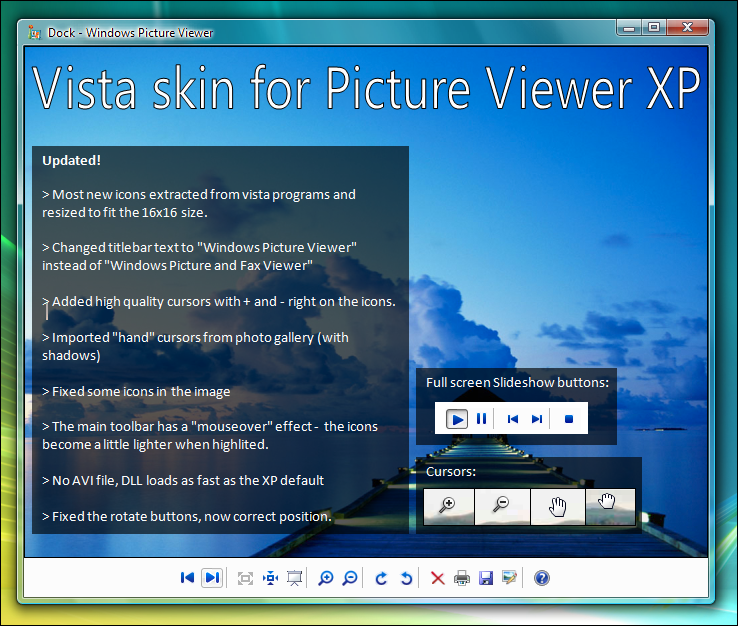This screenshot has width=738, height=626.
Task: Click the 'Full screen Slideshow buttons:' label
Action: [x=517, y=382]
